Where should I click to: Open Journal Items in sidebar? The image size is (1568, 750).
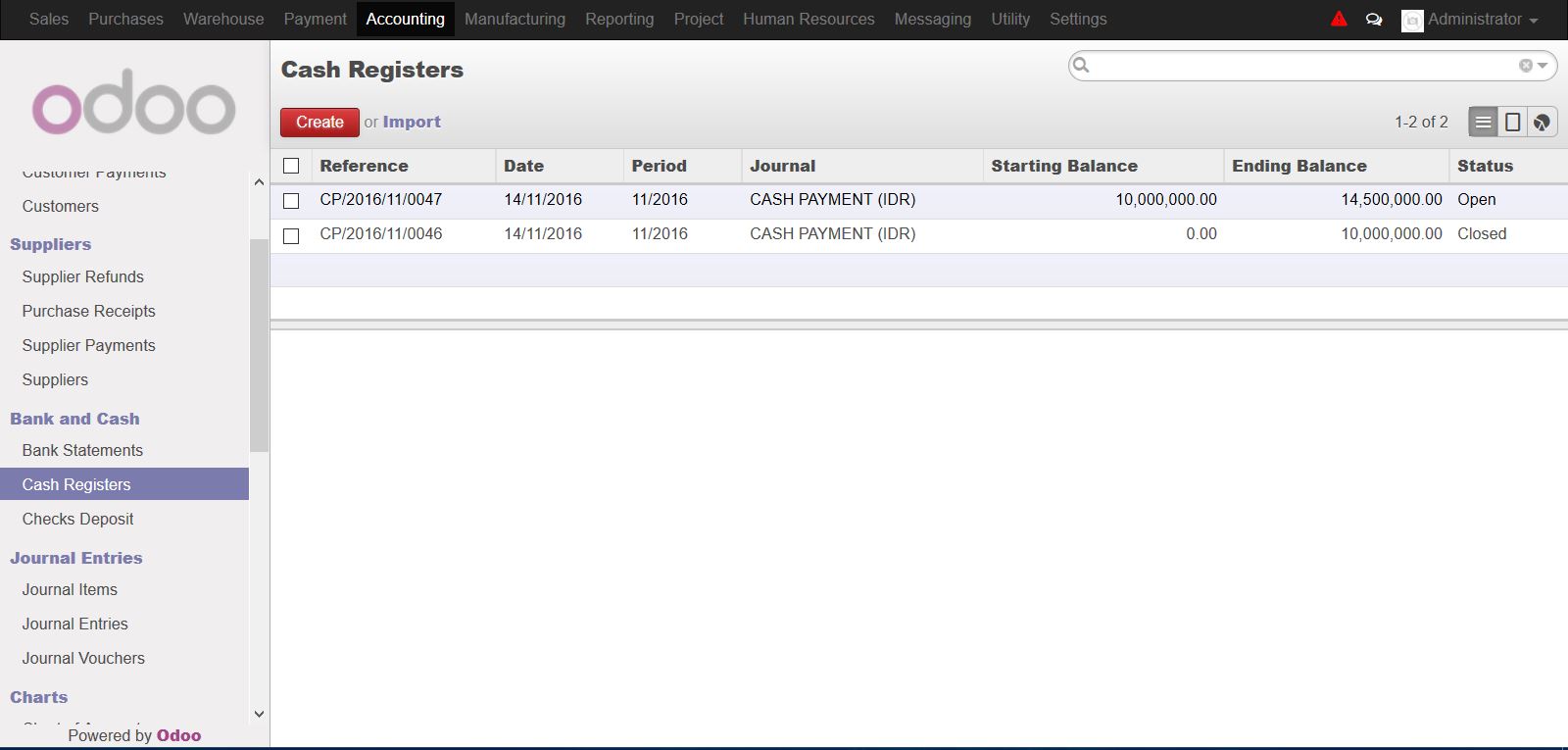(70, 589)
